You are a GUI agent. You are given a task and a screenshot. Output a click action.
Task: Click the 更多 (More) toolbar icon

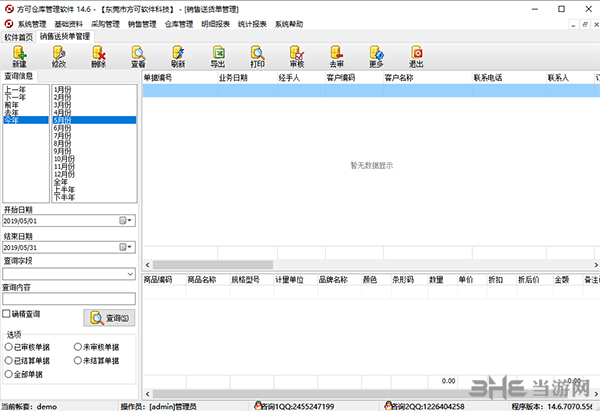click(x=377, y=57)
